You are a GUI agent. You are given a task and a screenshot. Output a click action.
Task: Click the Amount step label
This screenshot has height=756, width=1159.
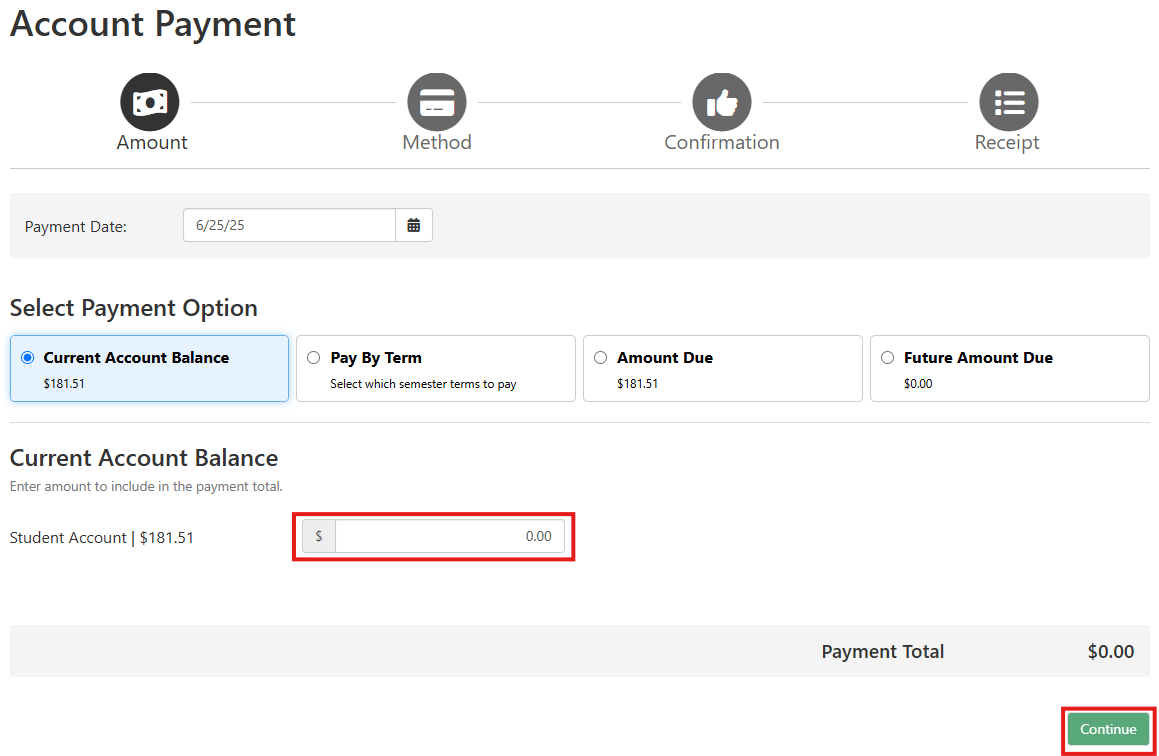pos(152,142)
